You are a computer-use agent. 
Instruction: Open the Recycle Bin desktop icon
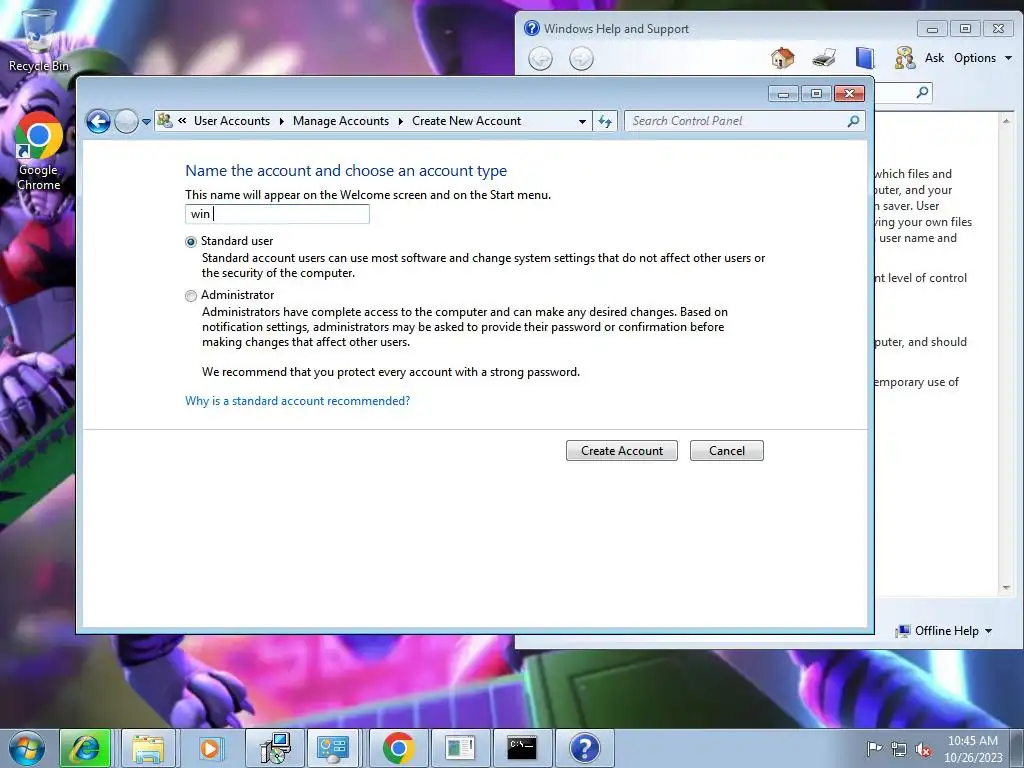pyautogui.click(x=39, y=39)
